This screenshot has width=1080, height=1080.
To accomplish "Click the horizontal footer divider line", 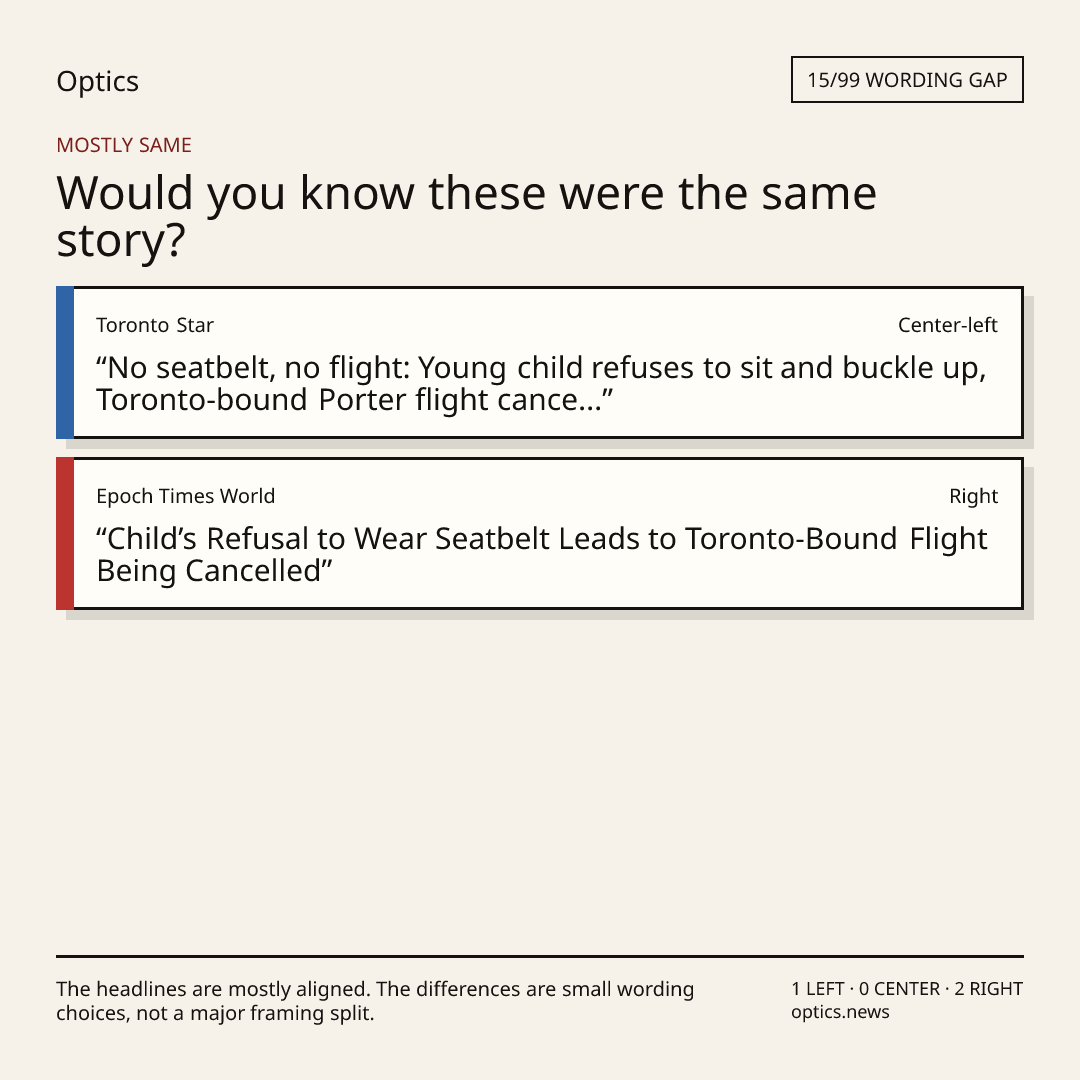I will pos(539,956).
